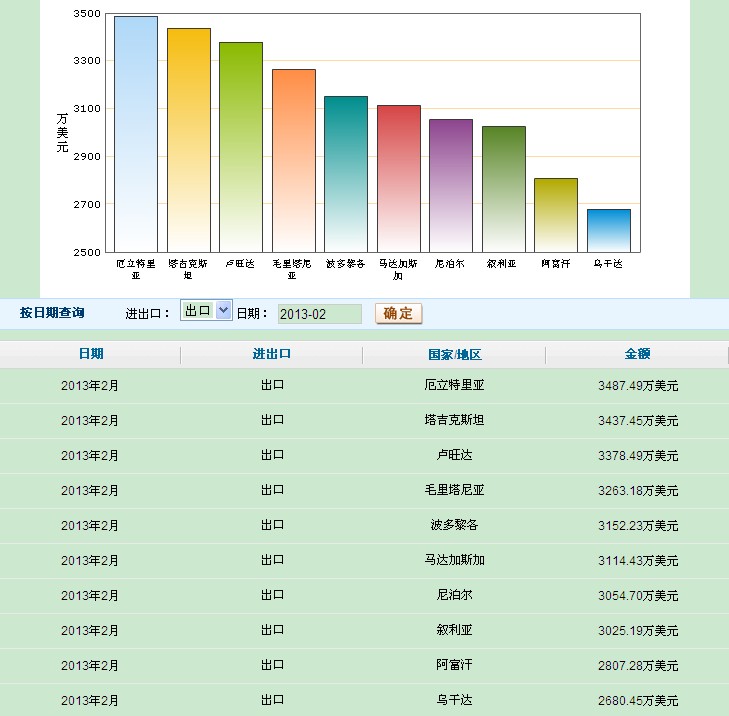Click the 3500 y-axis value

pyautogui.click(x=87, y=13)
